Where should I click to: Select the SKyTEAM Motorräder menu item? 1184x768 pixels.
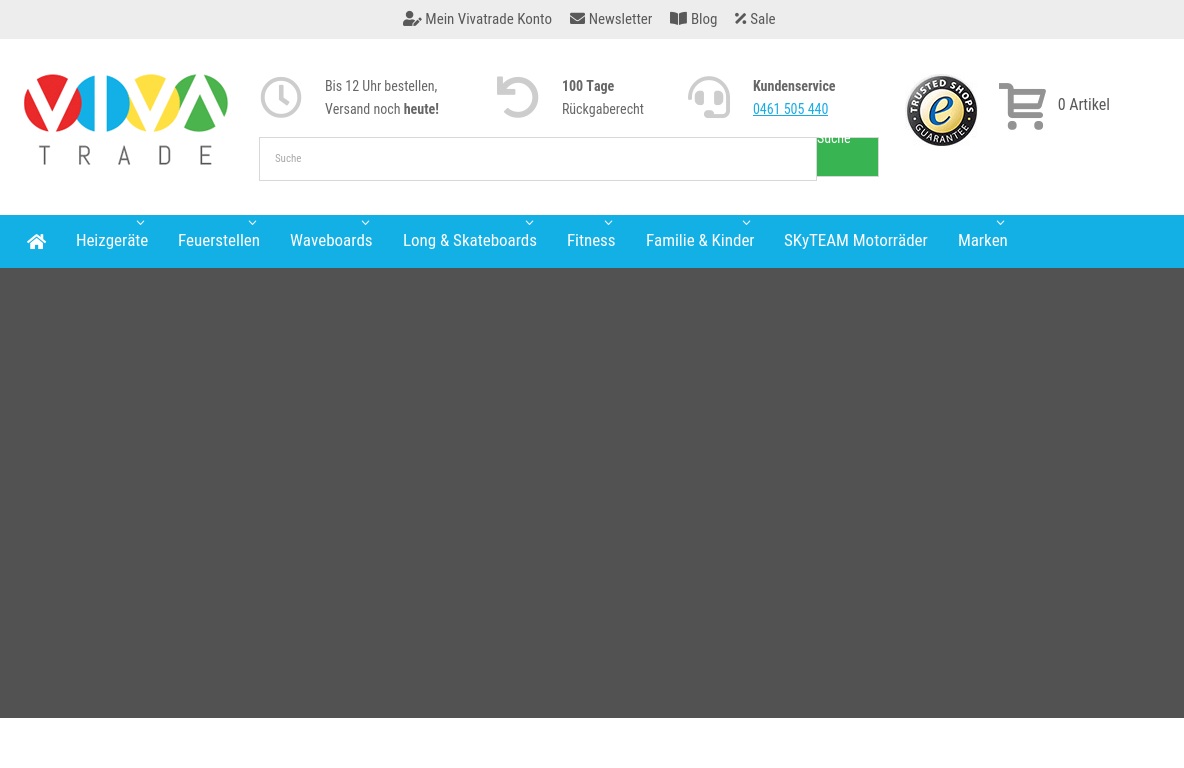[x=855, y=241]
